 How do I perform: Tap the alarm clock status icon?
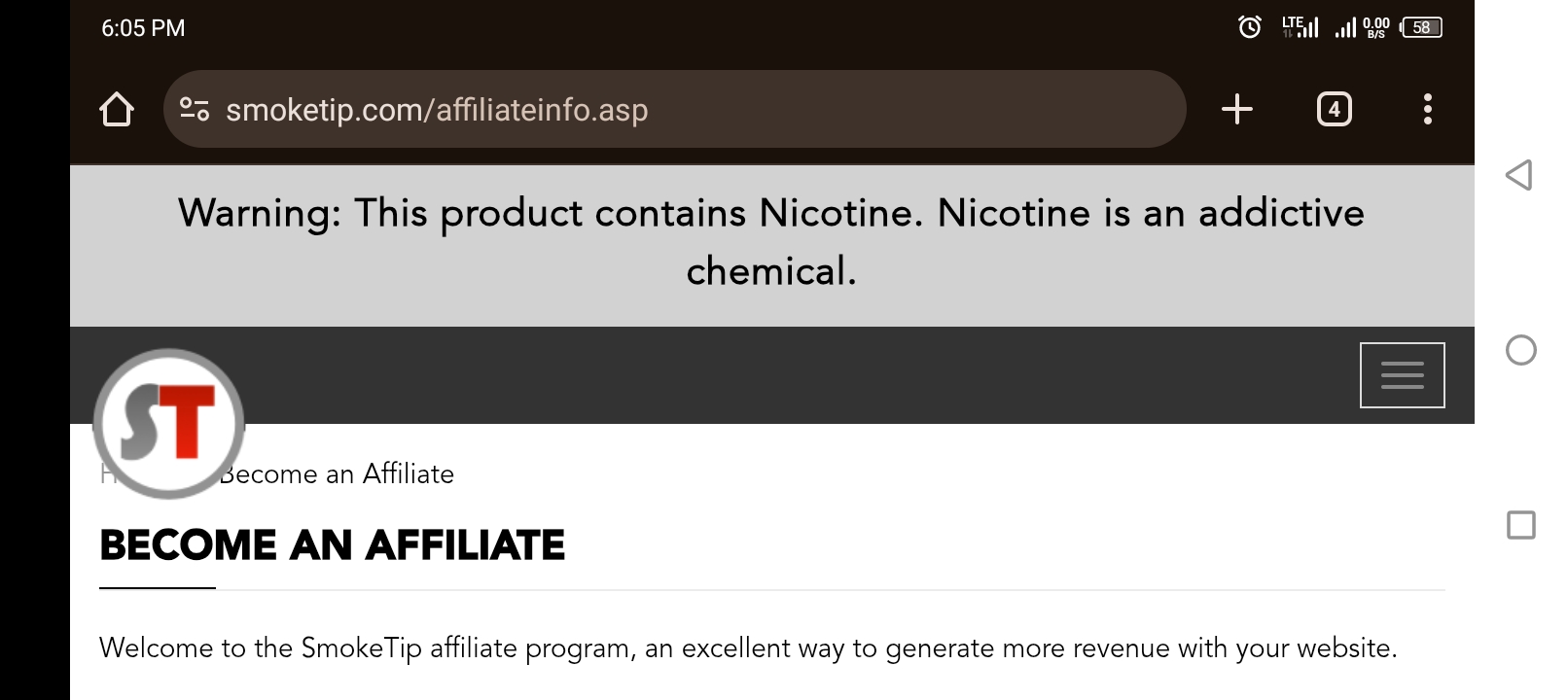click(x=1250, y=27)
